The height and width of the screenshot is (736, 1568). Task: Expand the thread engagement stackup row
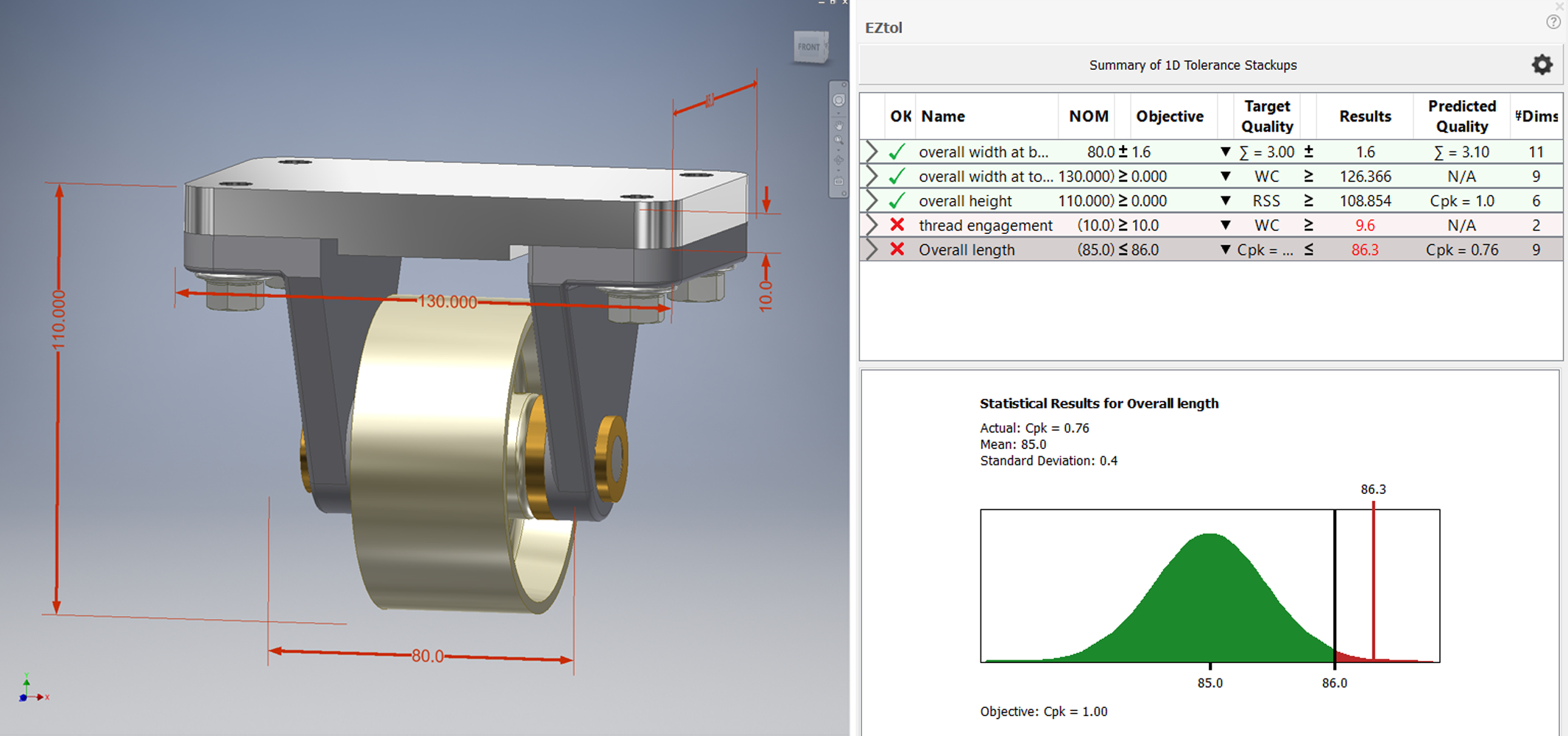pos(872,225)
